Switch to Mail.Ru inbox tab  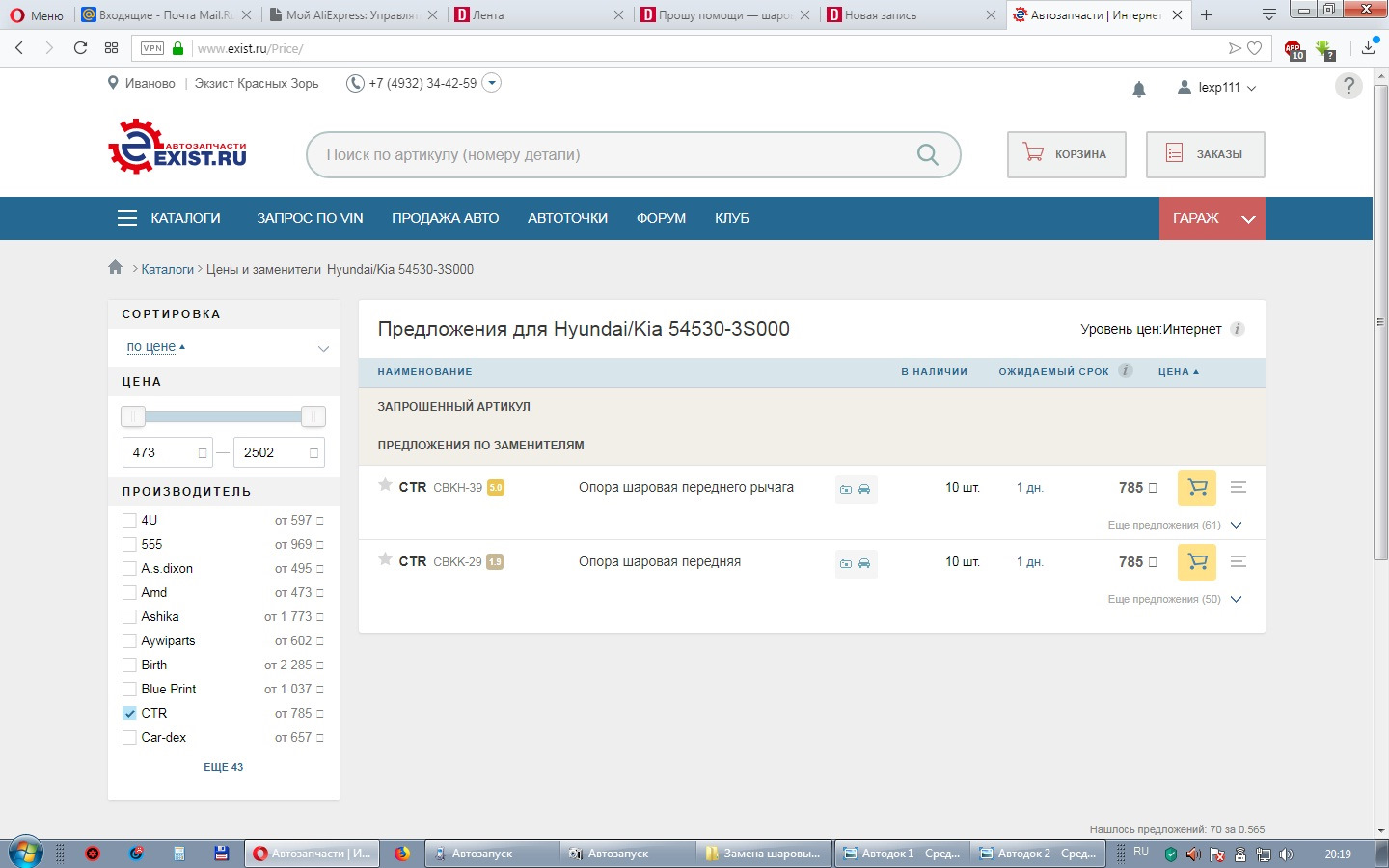pos(165,14)
